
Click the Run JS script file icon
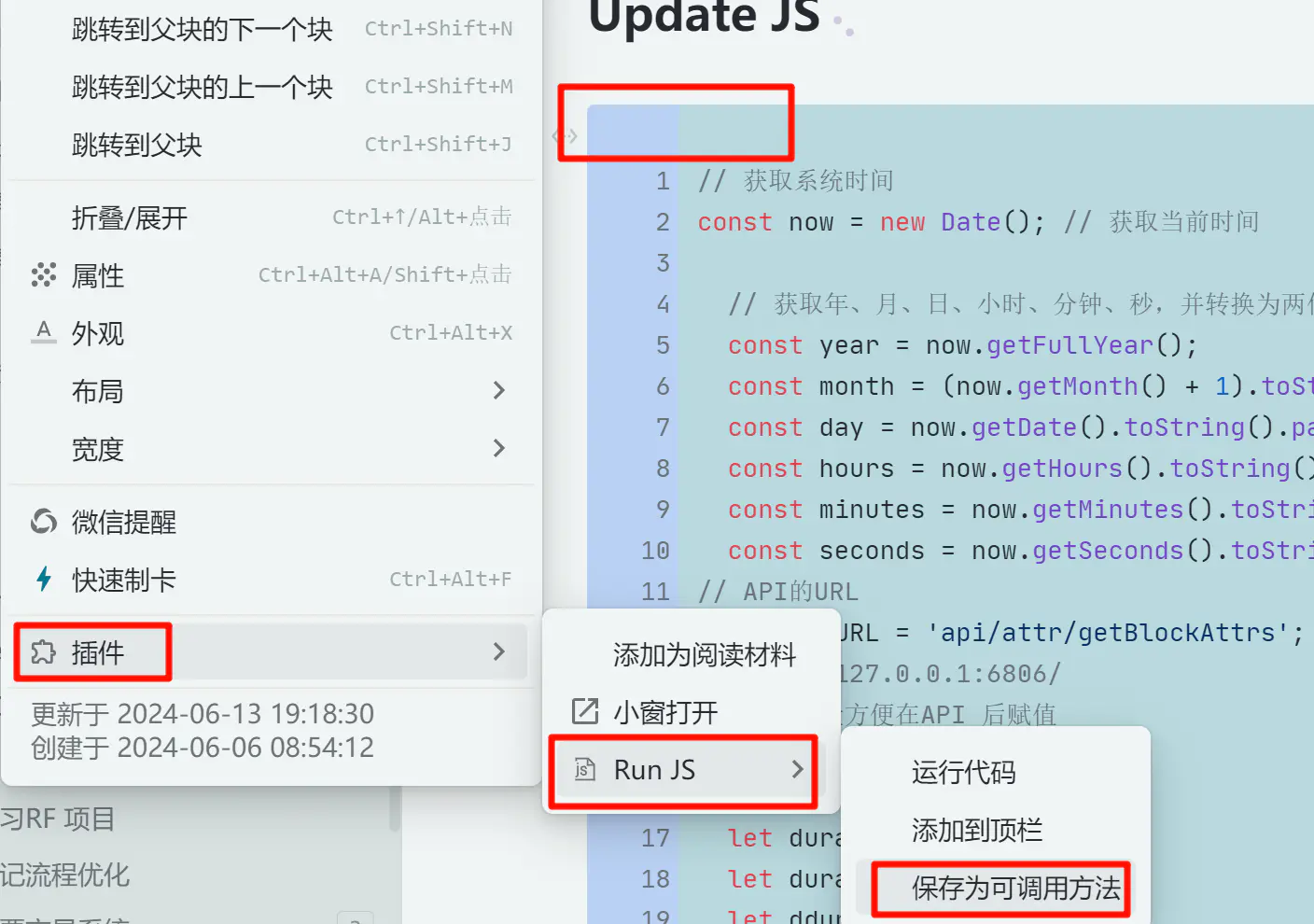pos(585,770)
